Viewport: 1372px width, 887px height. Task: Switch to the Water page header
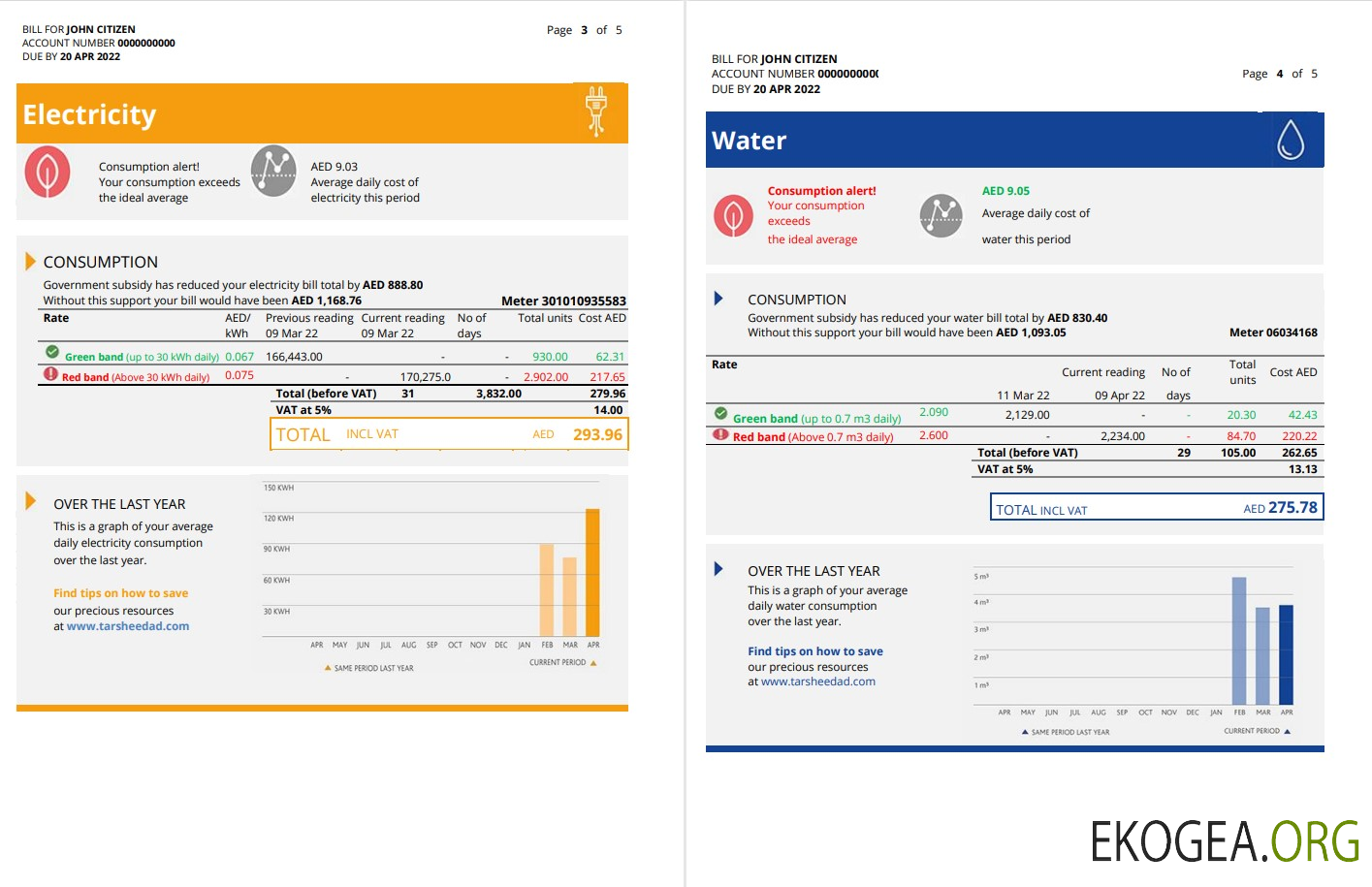(x=749, y=140)
